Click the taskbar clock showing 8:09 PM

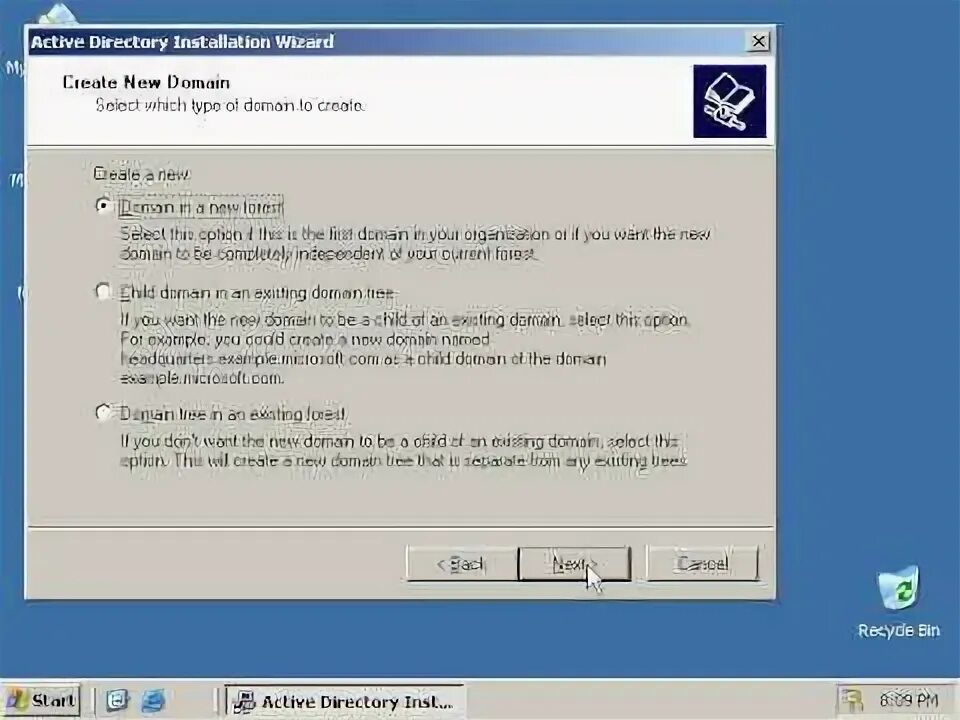pos(909,700)
